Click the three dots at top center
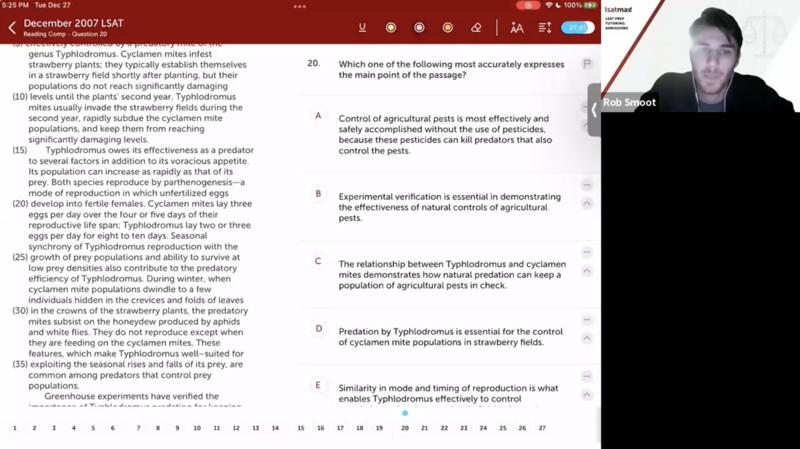Image resolution: width=800 pixels, height=449 pixels. pyautogui.click(x=300, y=6)
